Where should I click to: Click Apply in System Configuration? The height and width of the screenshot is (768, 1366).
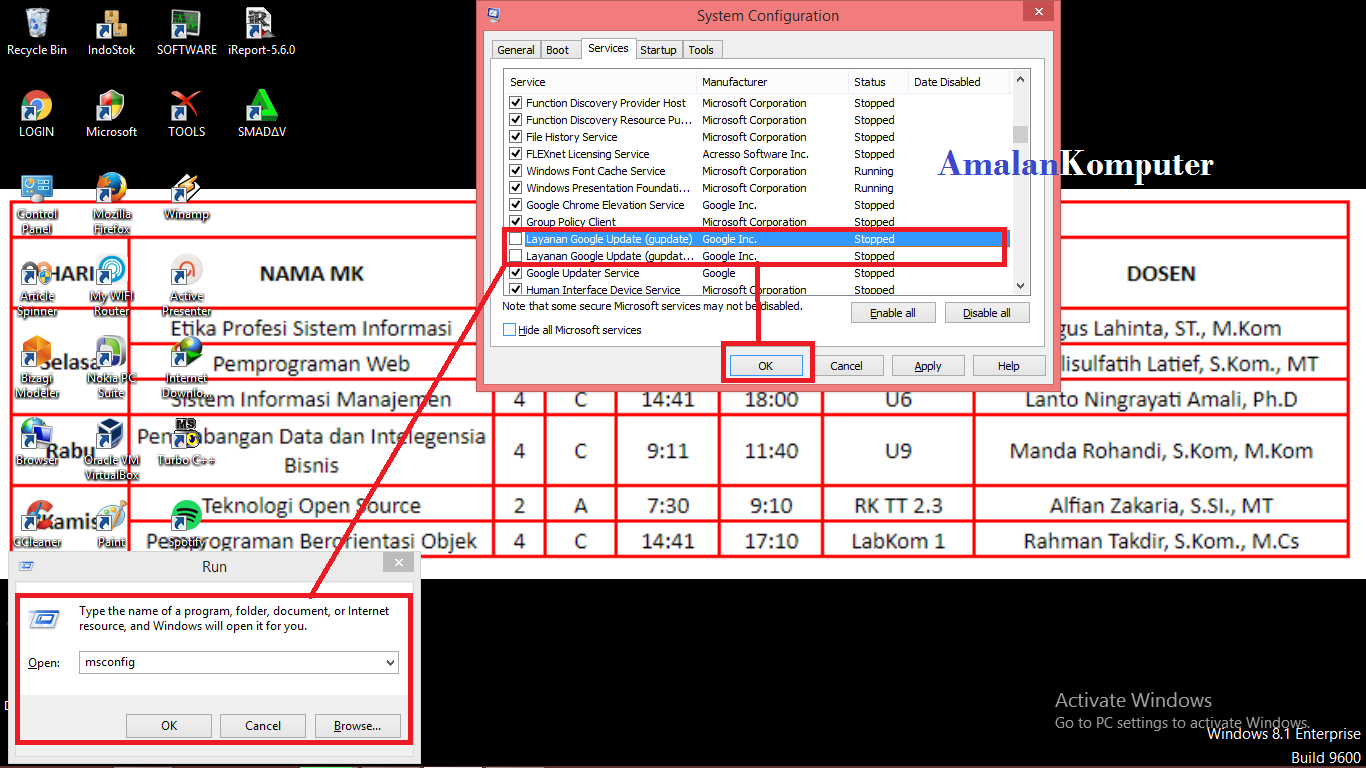click(x=928, y=366)
